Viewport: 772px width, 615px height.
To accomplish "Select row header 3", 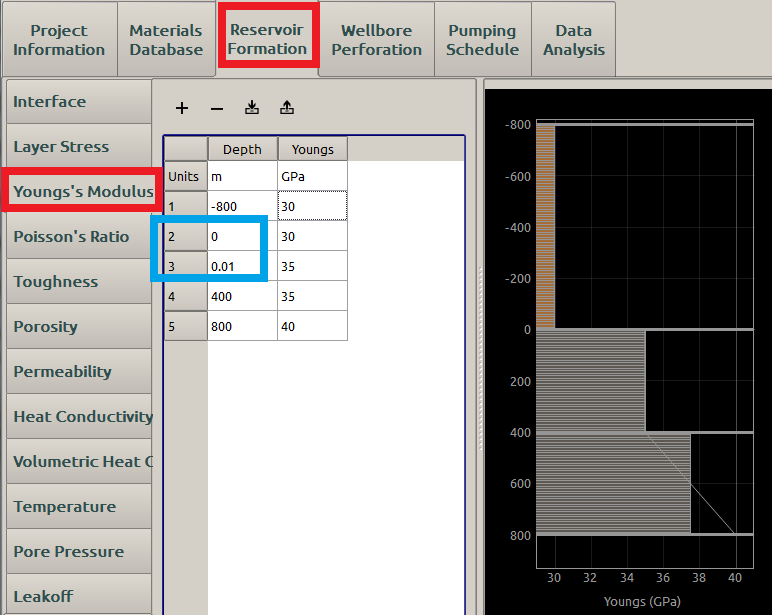I will [x=186, y=266].
